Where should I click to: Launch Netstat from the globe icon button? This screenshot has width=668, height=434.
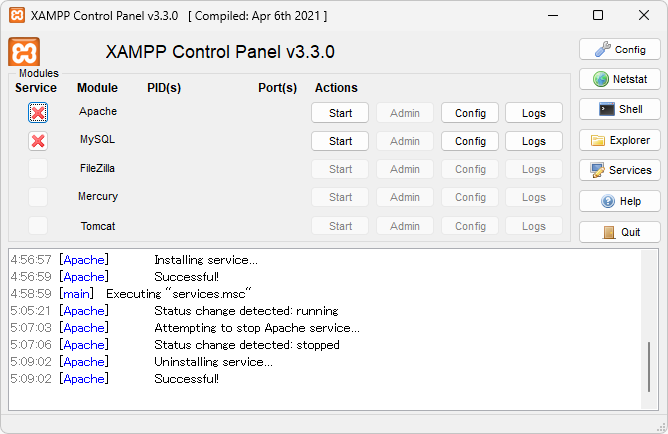pyautogui.click(x=619, y=79)
